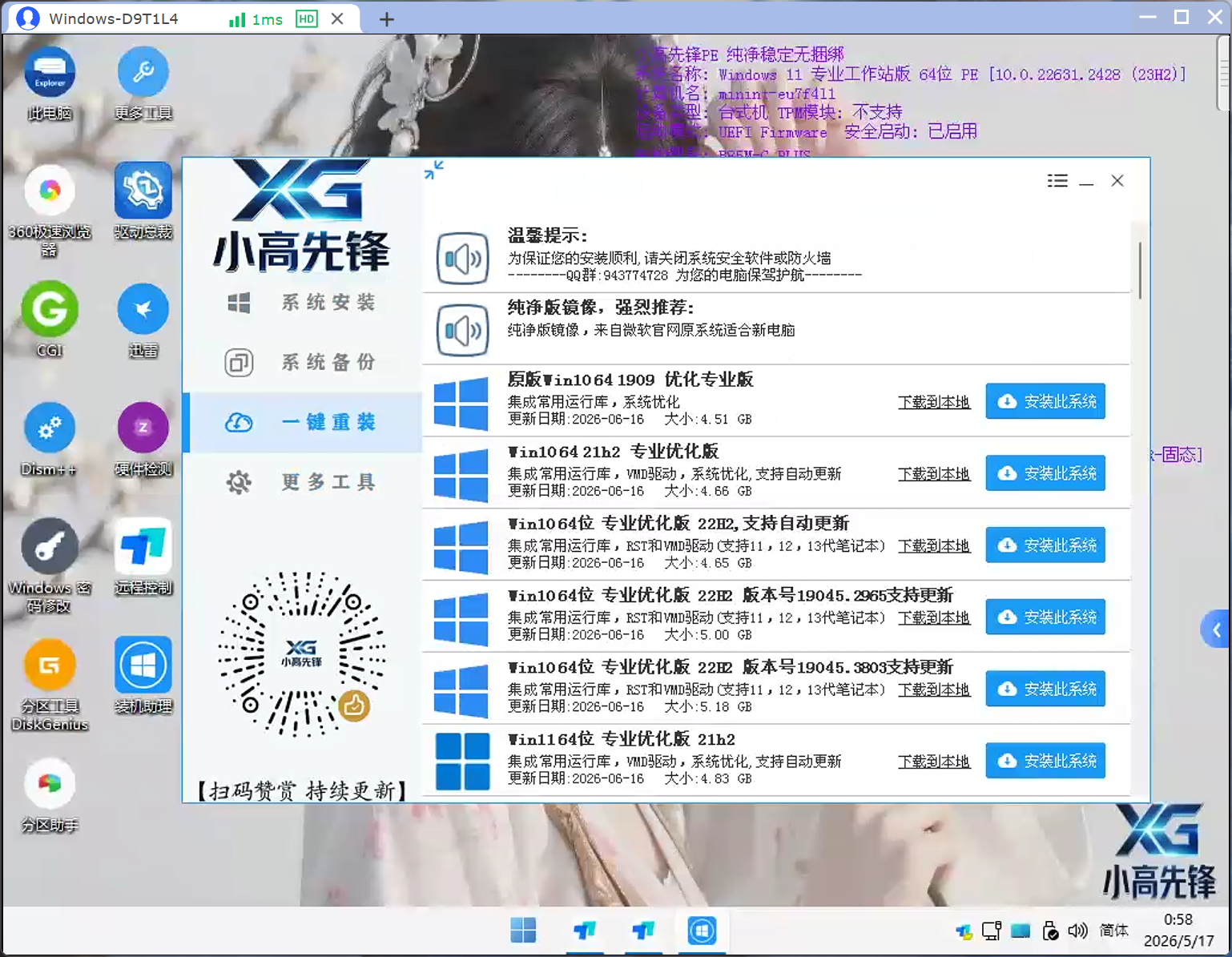
Task: Select 系统安装 in the XG sidebar
Action: [303, 303]
